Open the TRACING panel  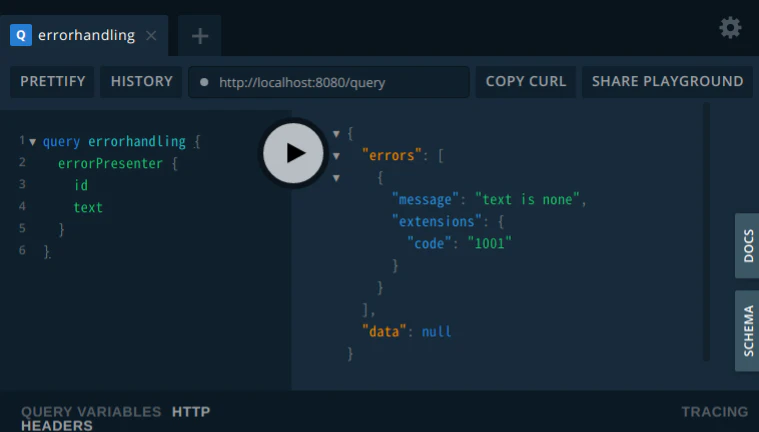pyautogui.click(x=714, y=412)
